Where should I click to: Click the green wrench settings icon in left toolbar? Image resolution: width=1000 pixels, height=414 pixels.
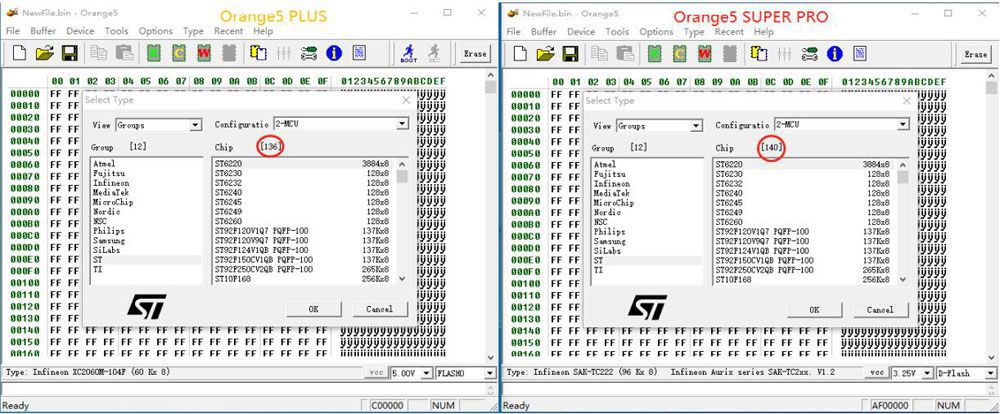pyautogui.click(x=309, y=53)
